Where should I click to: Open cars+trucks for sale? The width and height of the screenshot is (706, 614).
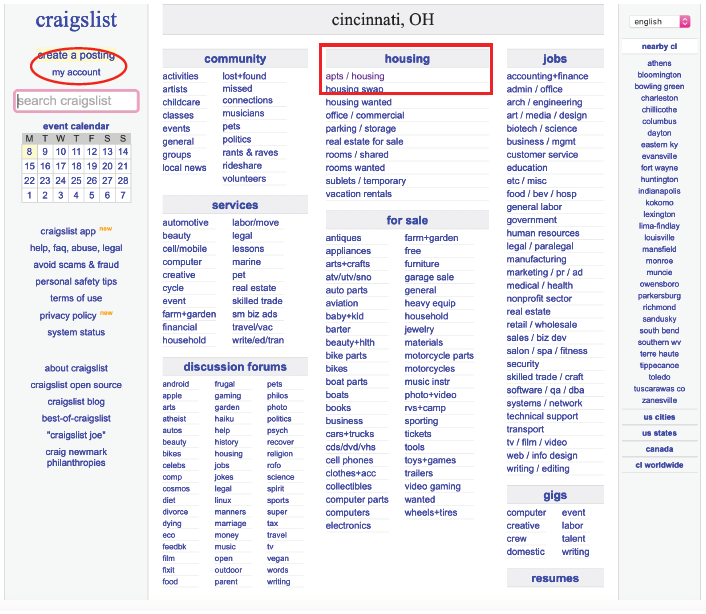(x=349, y=434)
